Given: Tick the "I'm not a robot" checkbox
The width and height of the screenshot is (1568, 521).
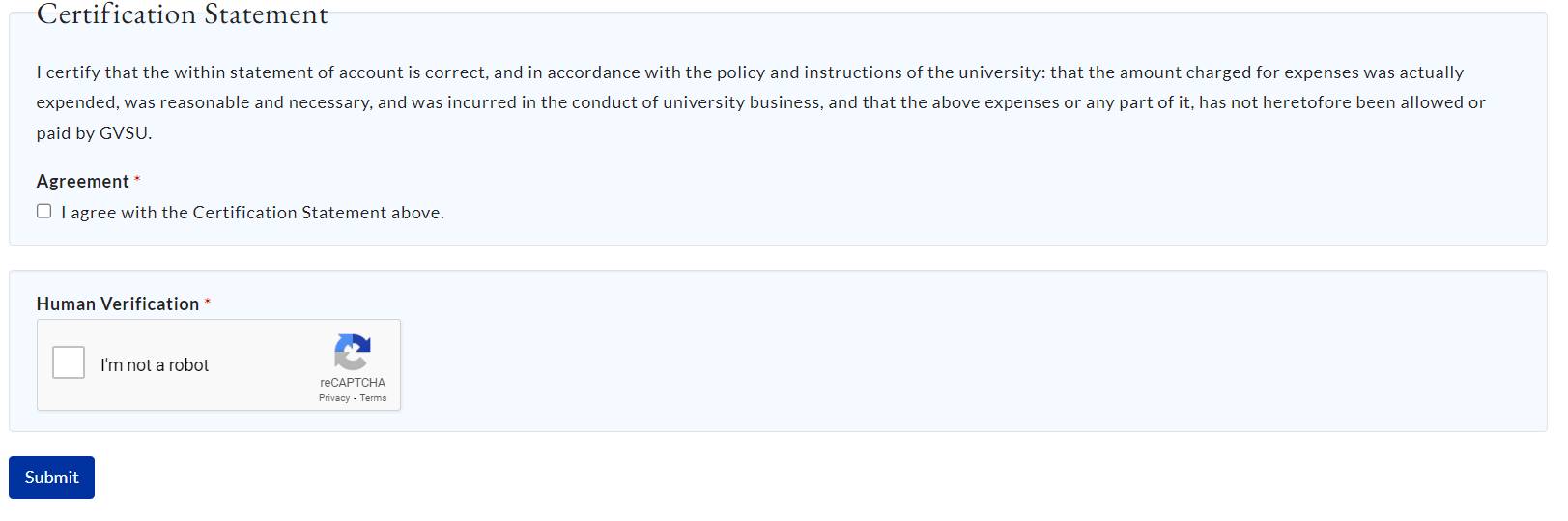Looking at the screenshot, I should tap(69, 363).
